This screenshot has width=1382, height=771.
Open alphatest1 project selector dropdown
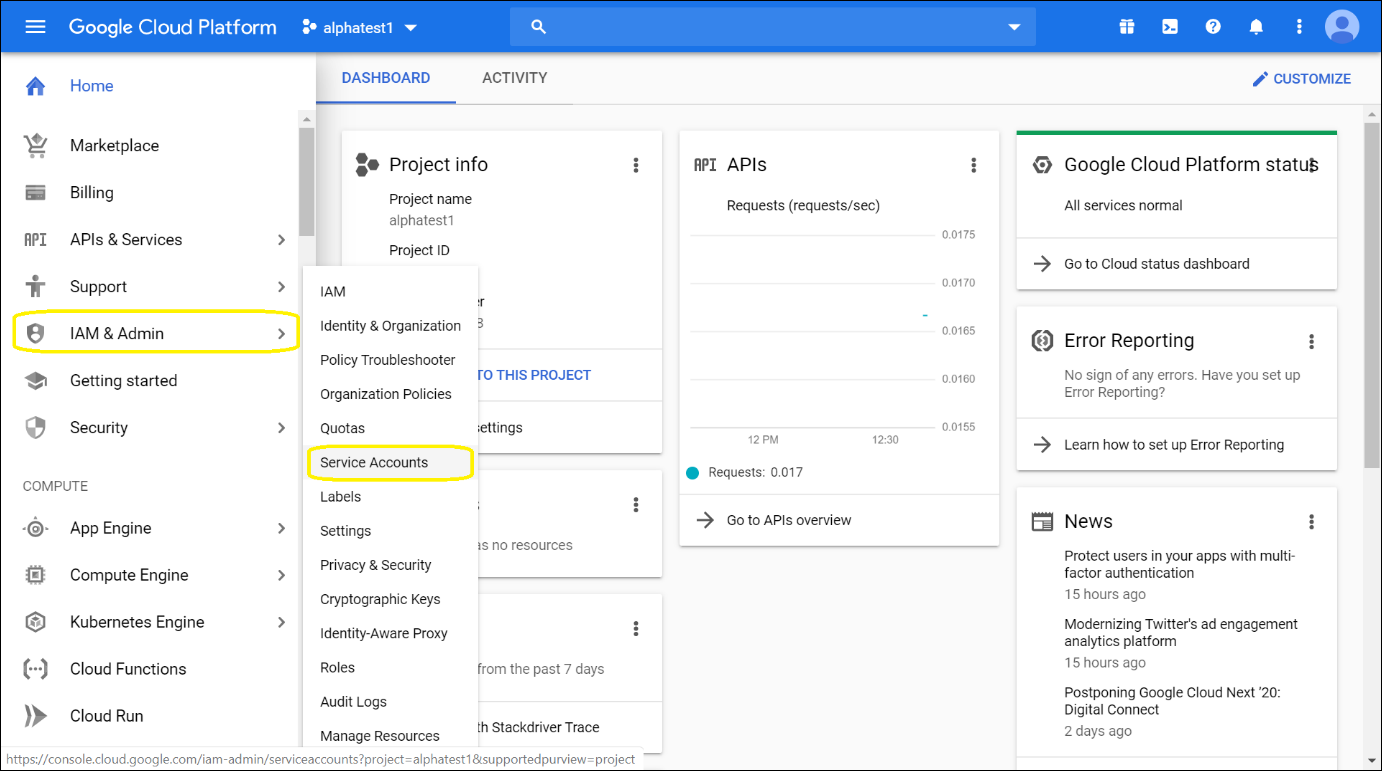(360, 28)
